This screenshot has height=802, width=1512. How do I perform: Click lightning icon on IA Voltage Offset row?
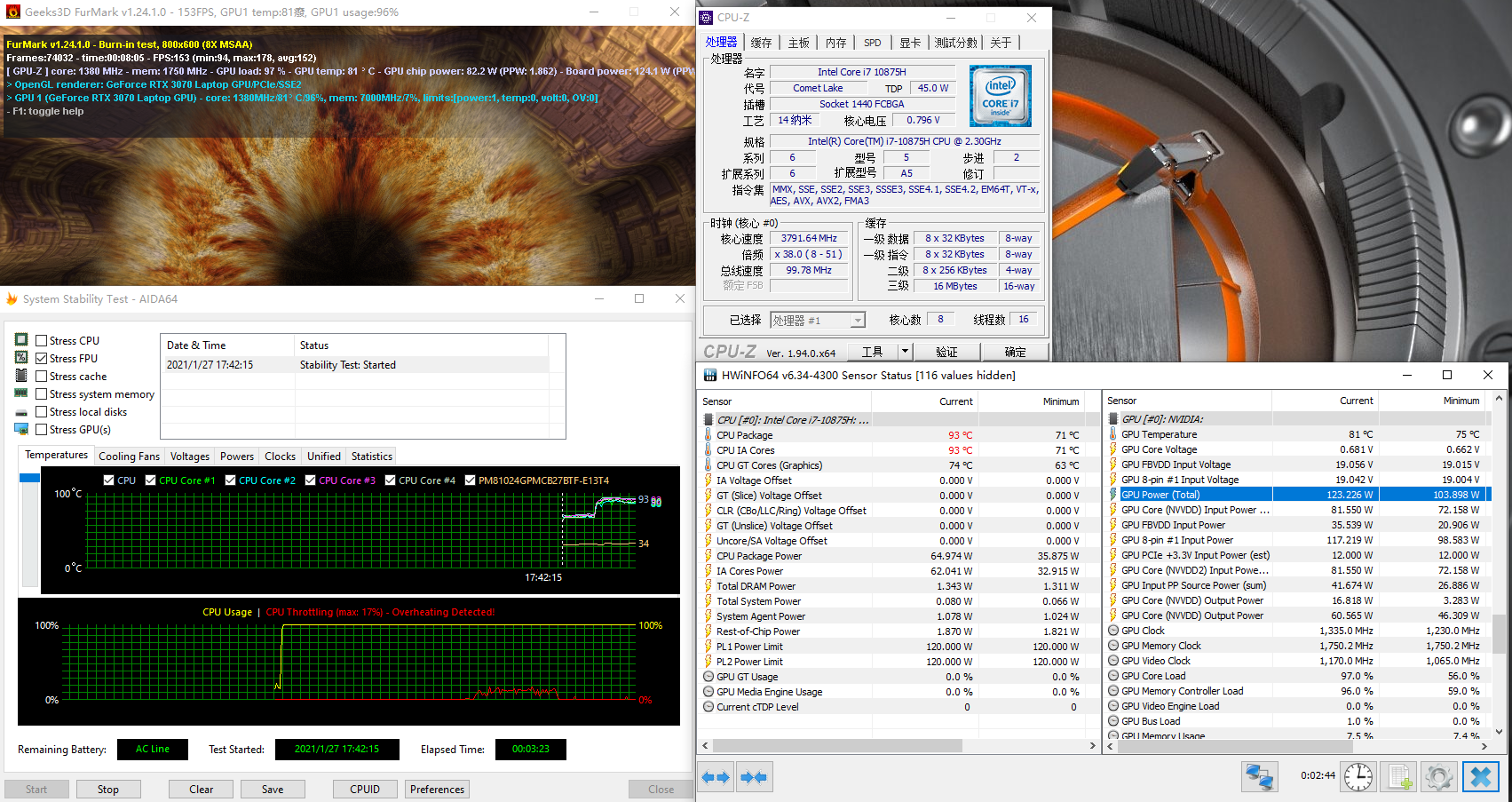coord(709,480)
